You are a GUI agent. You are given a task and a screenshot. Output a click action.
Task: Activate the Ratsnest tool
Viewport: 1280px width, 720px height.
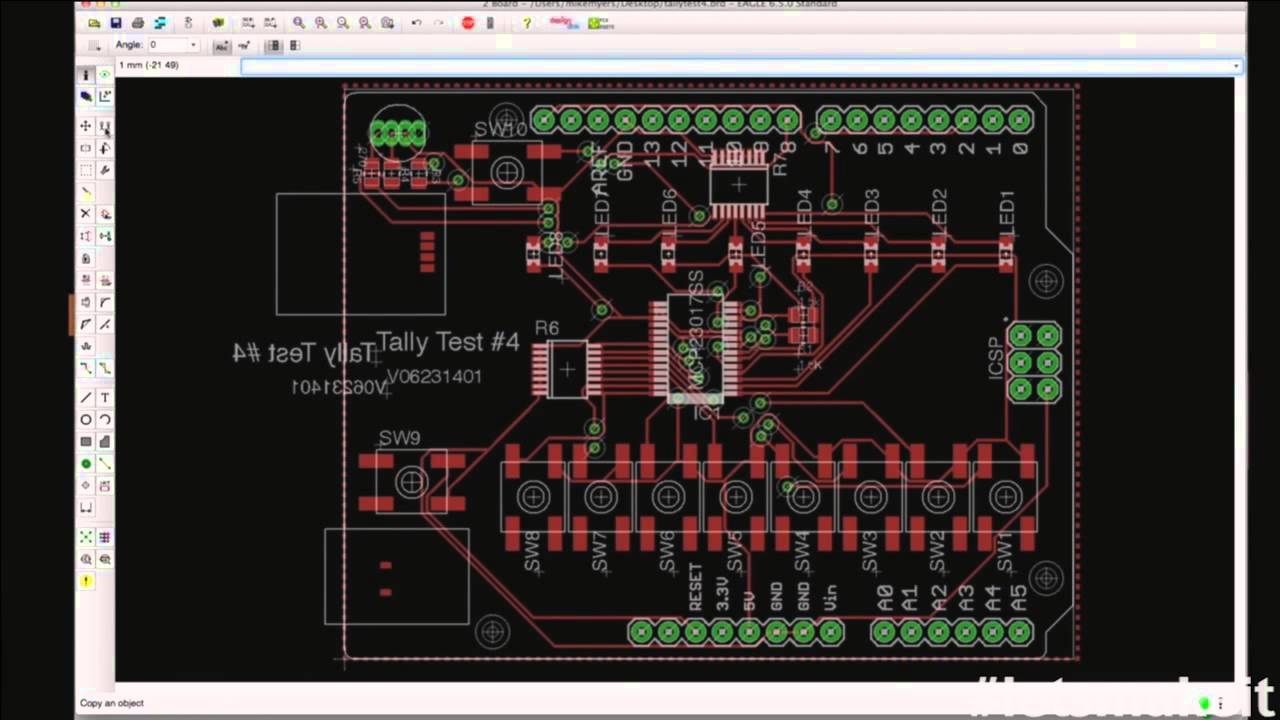click(86, 537)
